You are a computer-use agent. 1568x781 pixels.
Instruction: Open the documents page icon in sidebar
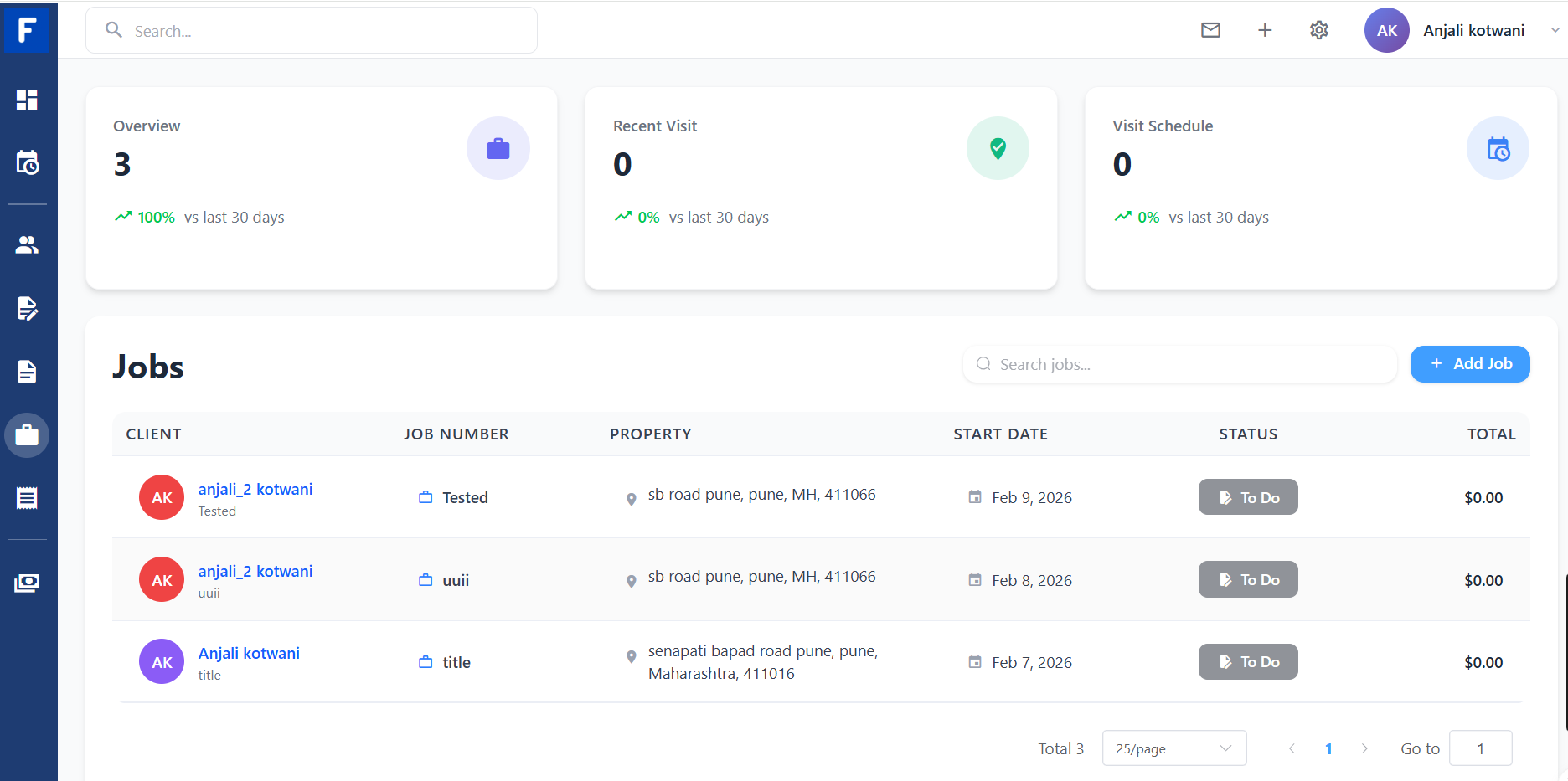pyautogui.click(x=27, y=372)
